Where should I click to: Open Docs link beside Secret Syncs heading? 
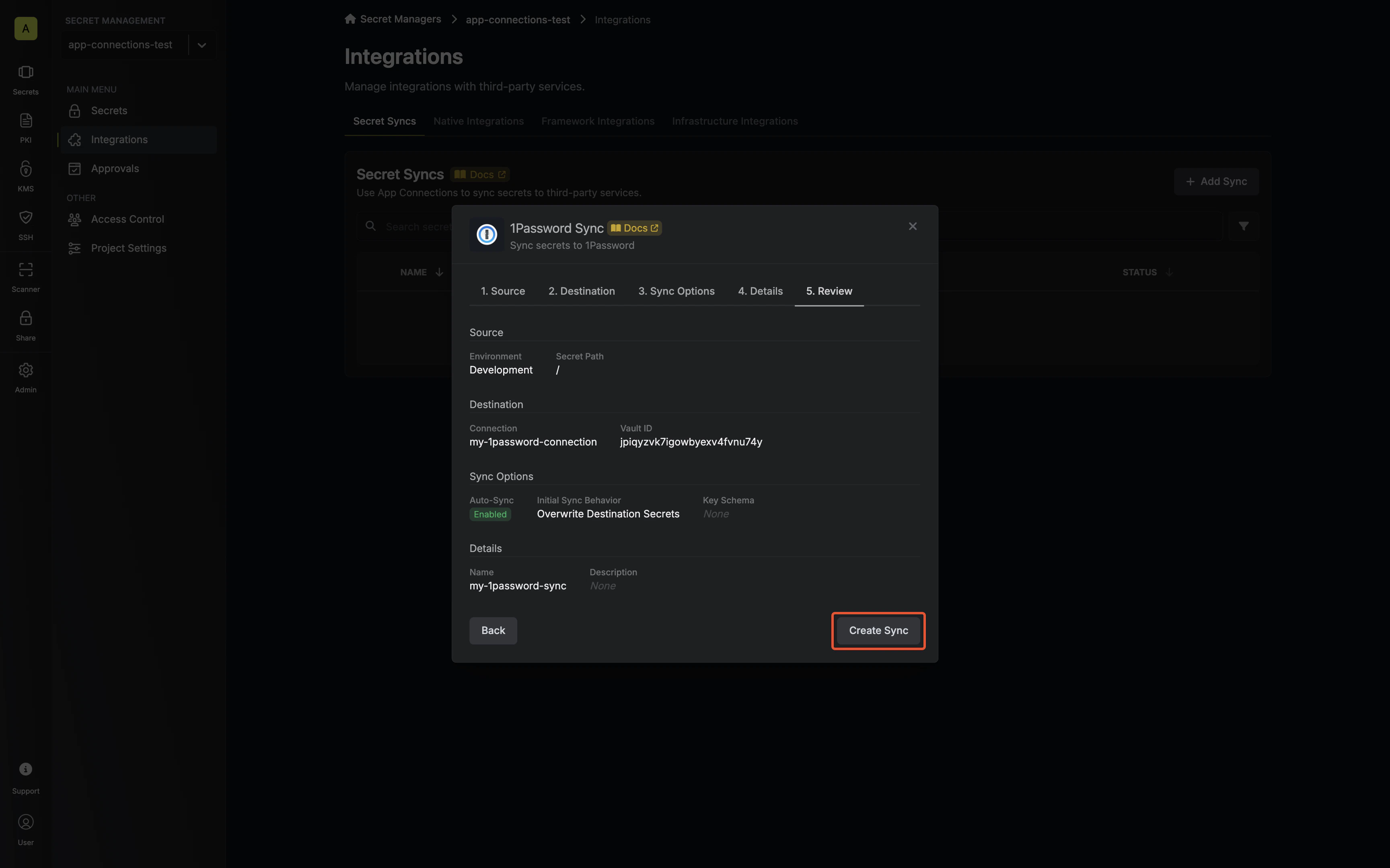click(x=480, y=174)
